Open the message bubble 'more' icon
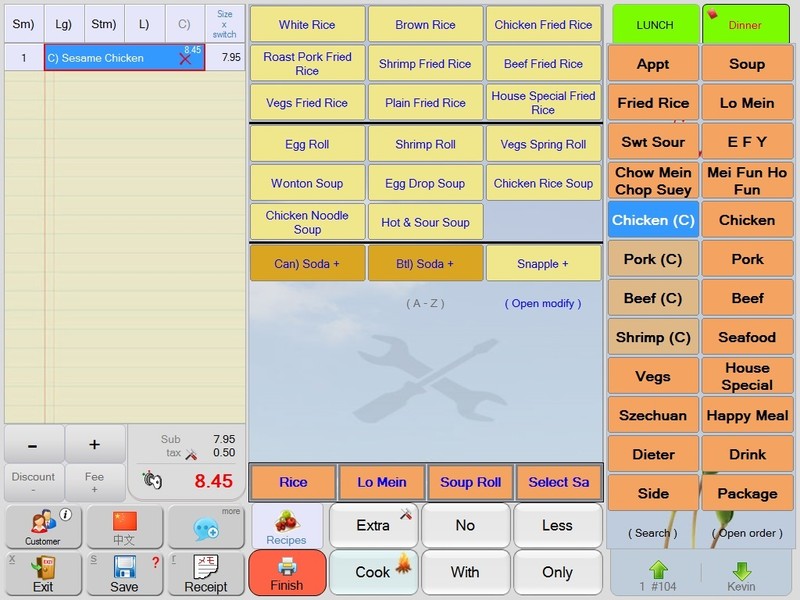Image resolution: width=800 pixels, height=600 pixels. pyautogui.click(x=206, y=527)
